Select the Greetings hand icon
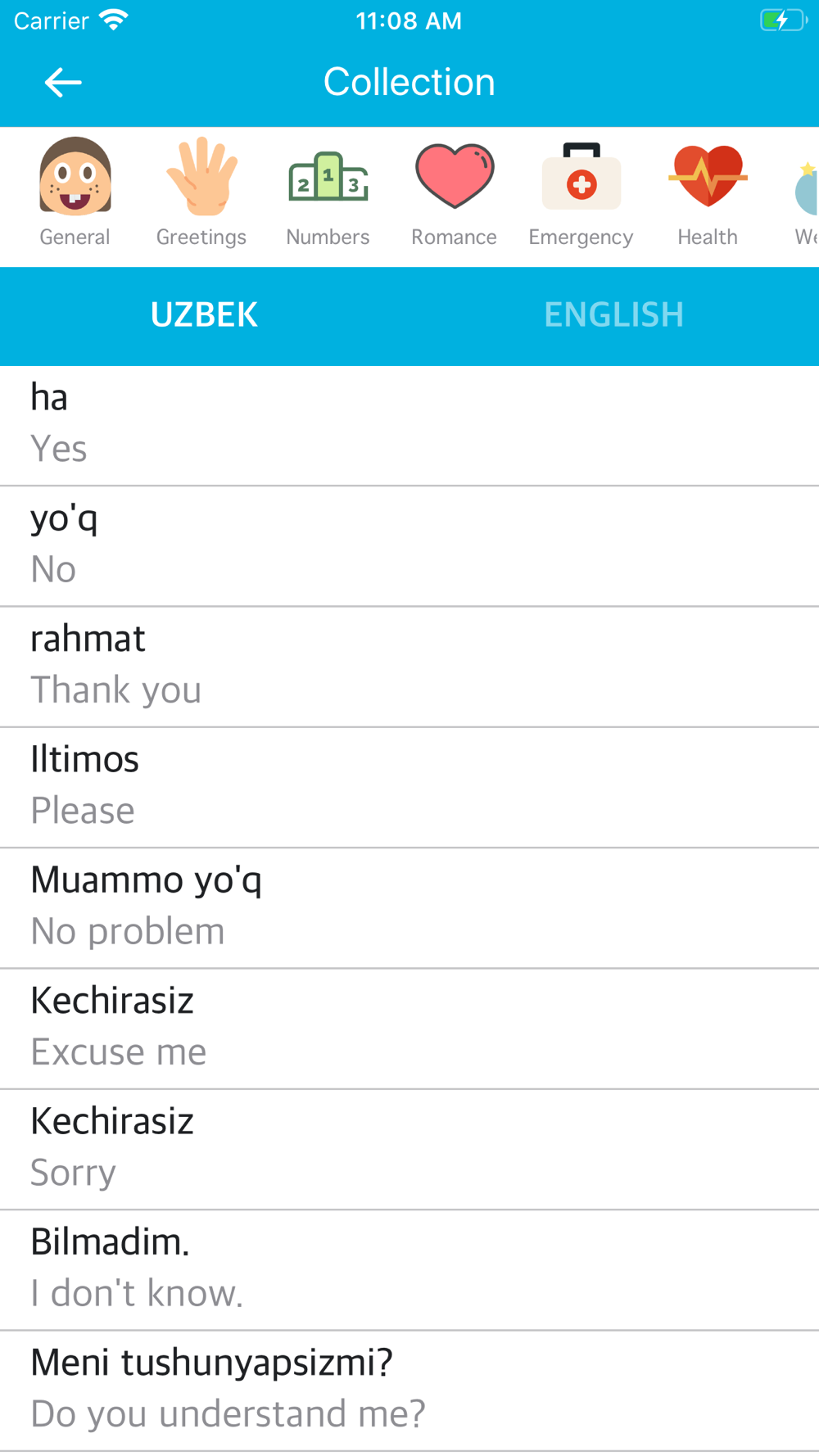This screenshot has width=819, height=1456. pos(201,176)
